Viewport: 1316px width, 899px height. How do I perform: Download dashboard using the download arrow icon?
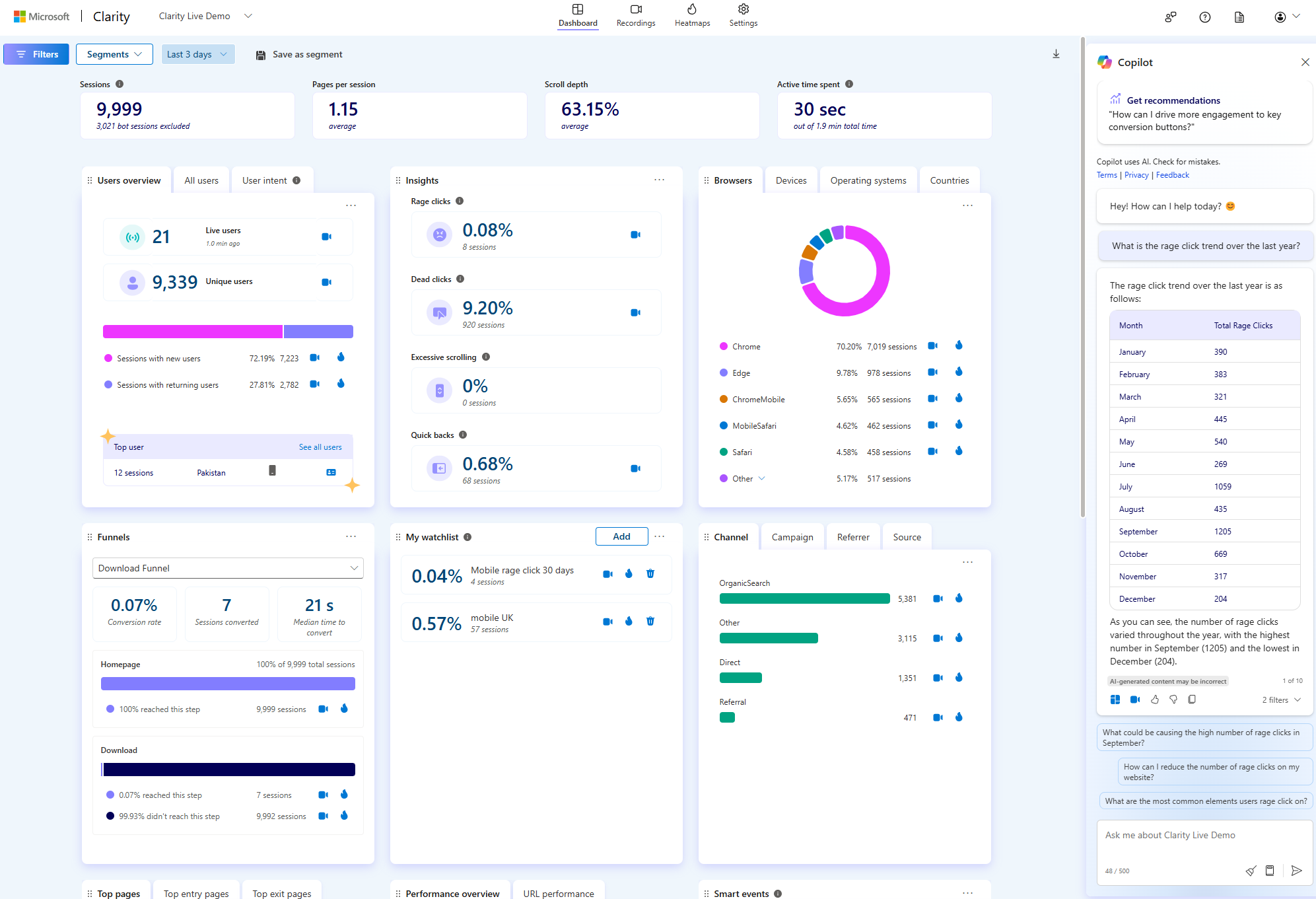tap(1056, 54)
